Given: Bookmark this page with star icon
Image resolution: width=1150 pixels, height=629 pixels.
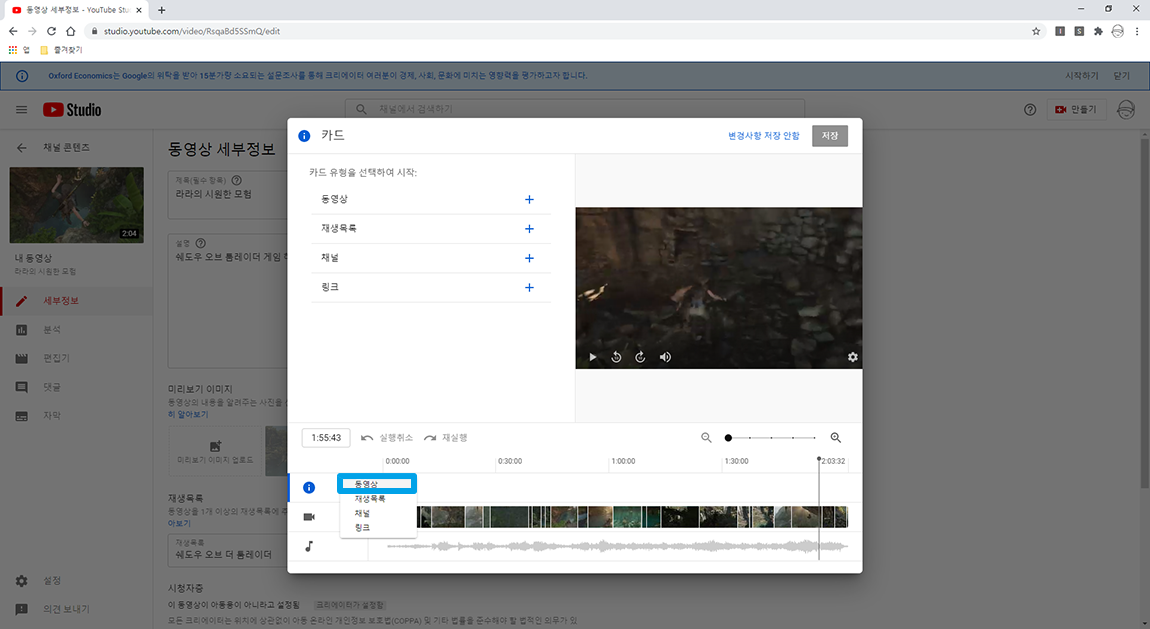Looking at the screenshot, I should [1036, 31].
